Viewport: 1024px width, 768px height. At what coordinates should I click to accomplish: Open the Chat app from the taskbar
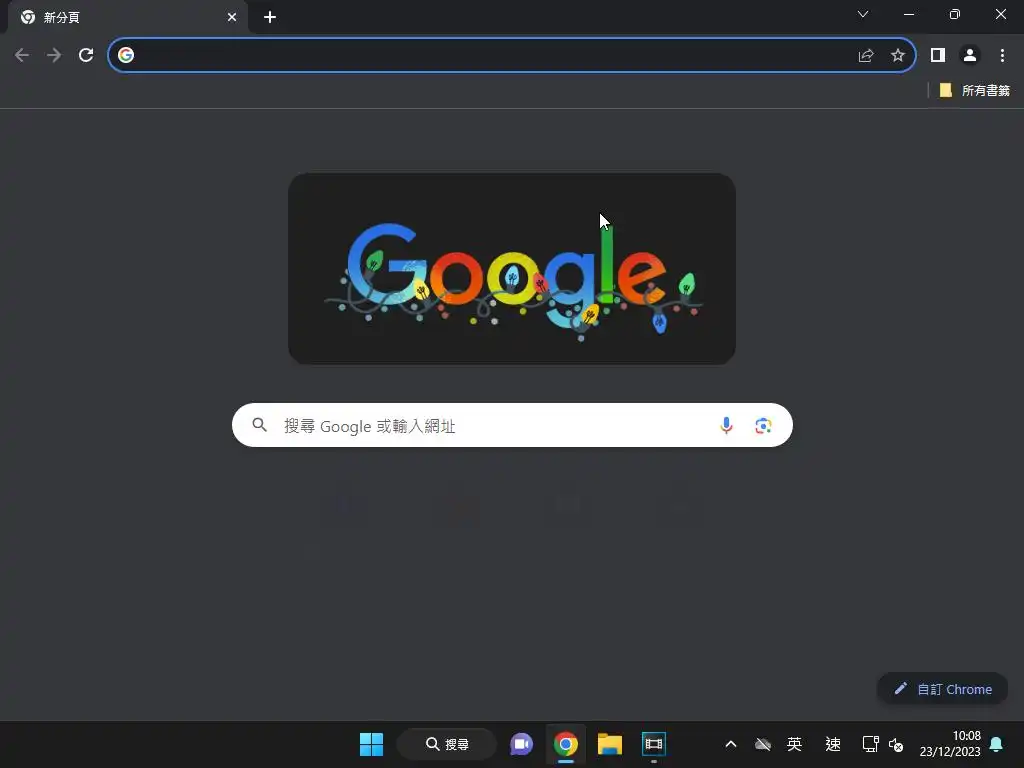pos(521,744)
